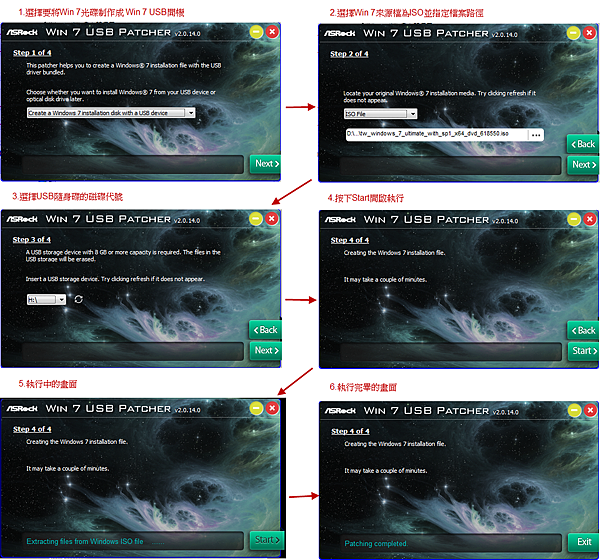Close the patcher window showing Back and Start
Image resolution: width=600 pixels, height=560 pixels.
(590, 219)
